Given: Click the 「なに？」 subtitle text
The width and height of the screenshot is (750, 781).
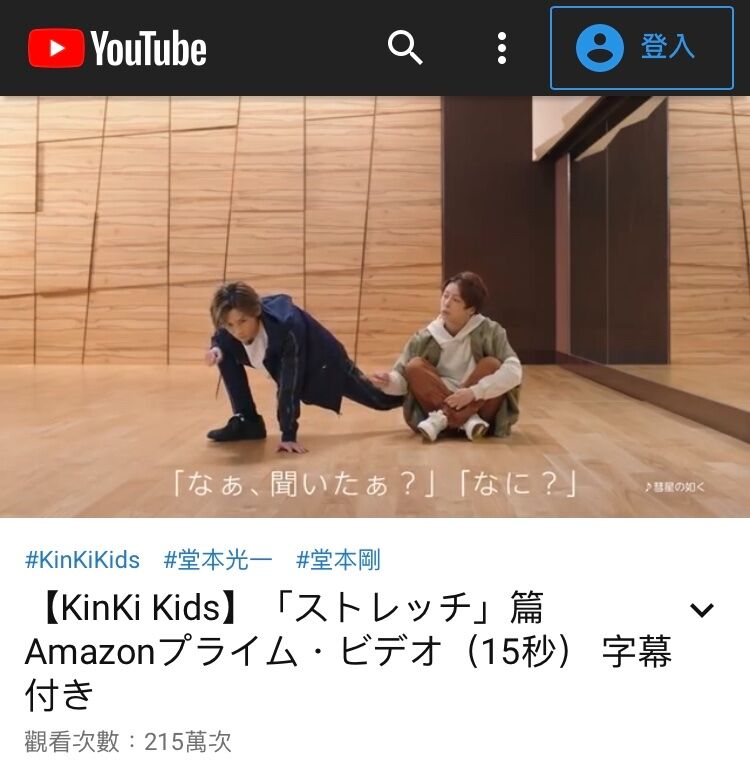Looking at the screenshot, I should (518, 484).
